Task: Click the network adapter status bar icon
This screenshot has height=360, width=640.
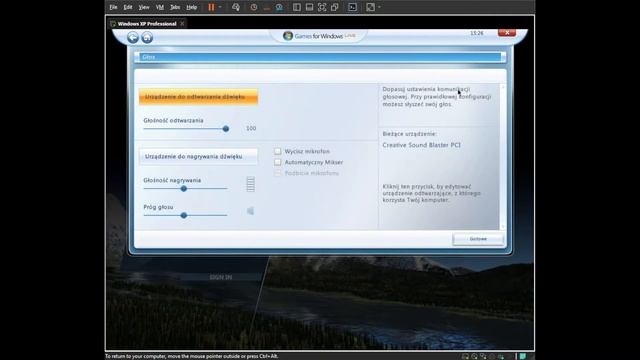Action: [483, 356]
